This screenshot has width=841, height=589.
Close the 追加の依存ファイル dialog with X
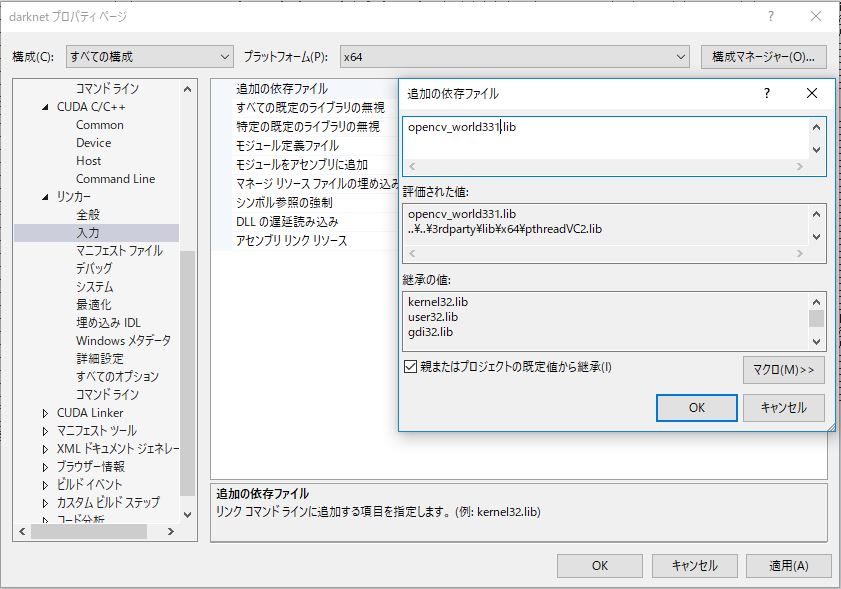(812, 94)
